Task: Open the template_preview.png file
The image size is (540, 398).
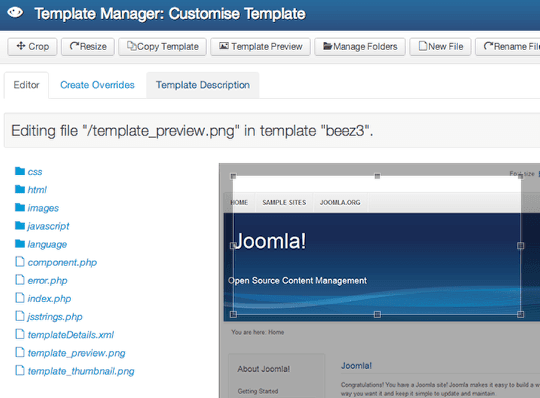Action: (x=76, y=353)
